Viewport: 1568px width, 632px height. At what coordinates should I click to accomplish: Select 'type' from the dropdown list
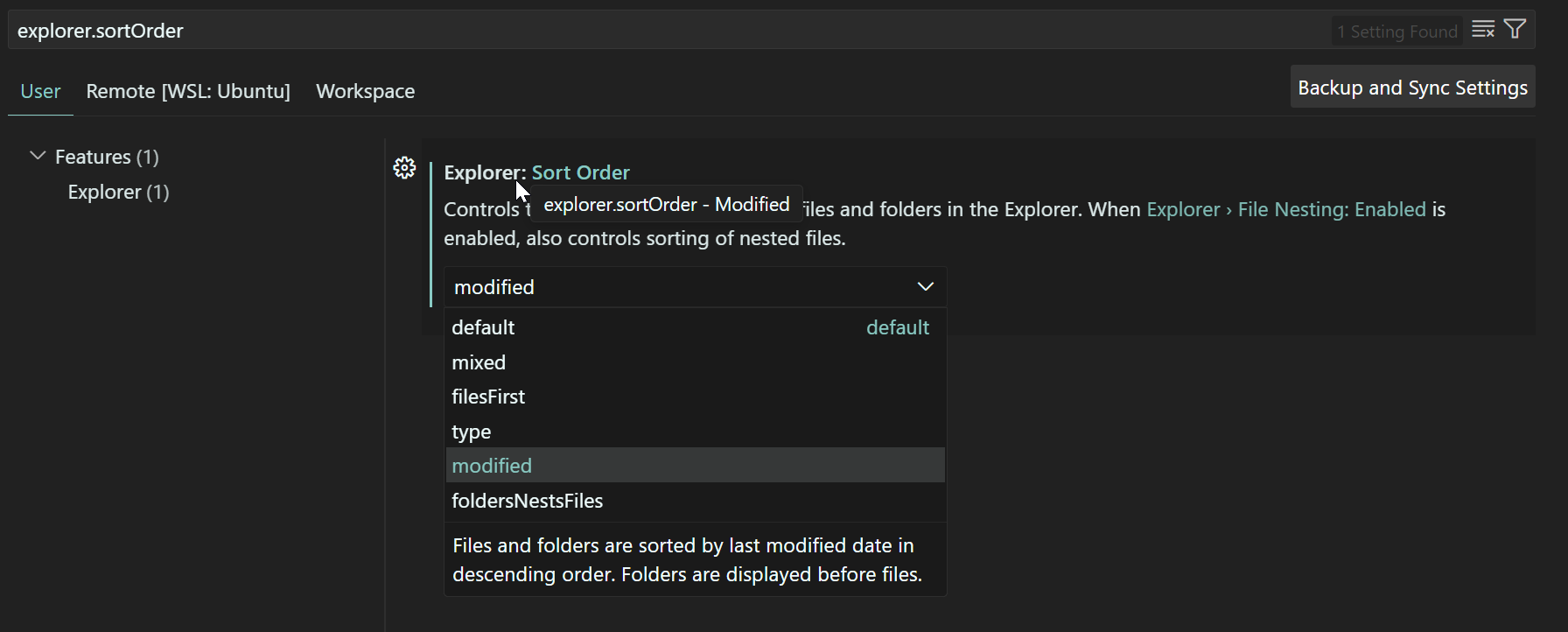(472, 432)
